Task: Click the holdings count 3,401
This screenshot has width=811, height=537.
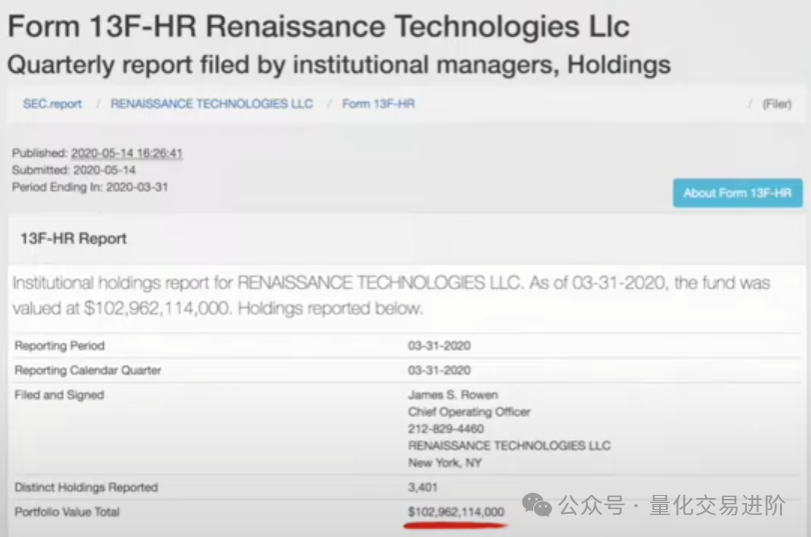Action: (x=423, y=487)
